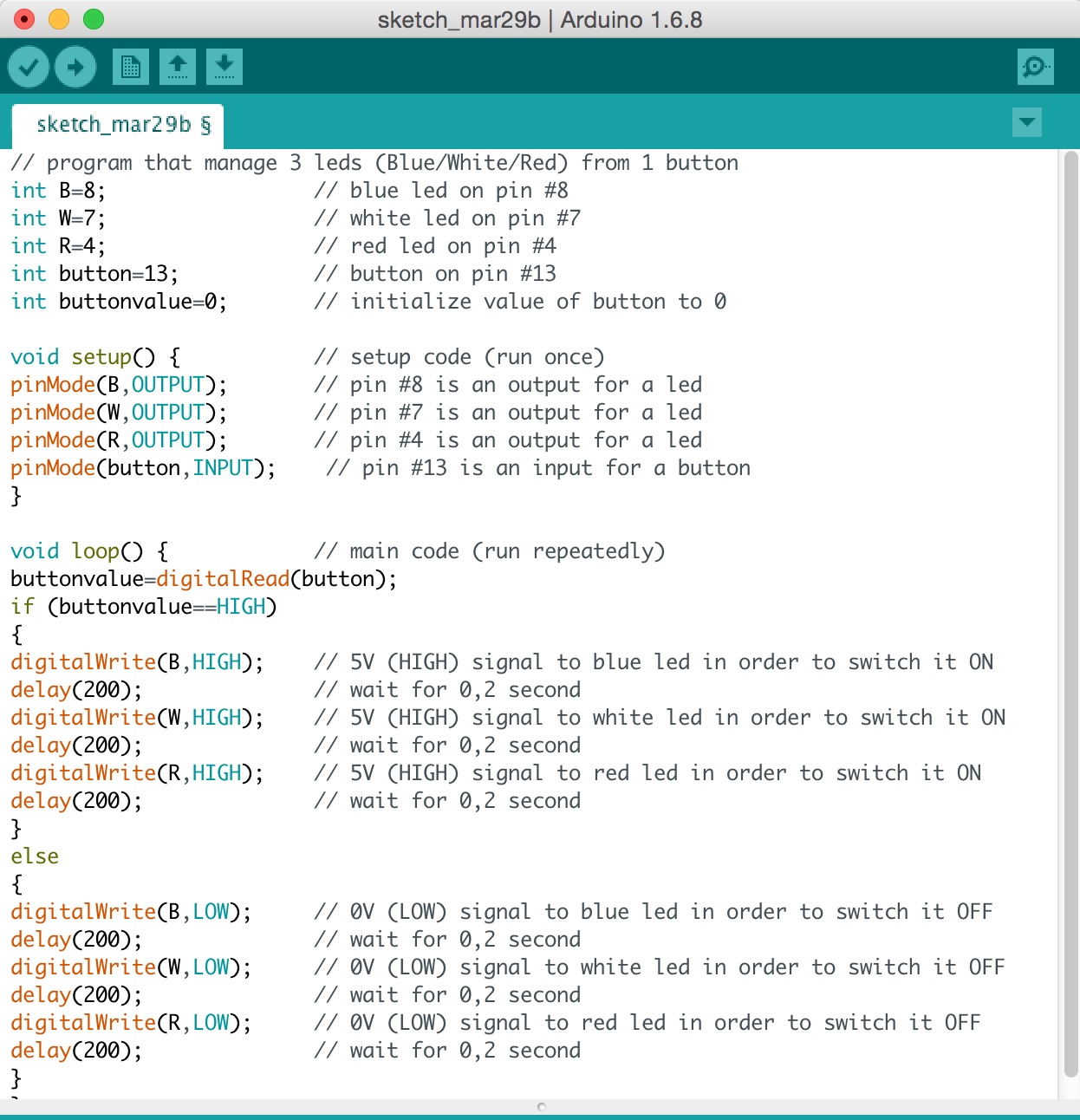1080x1120 pixels.
Task: Click the 'int R=4;' declaration
Action: click(x=58, y=246)
